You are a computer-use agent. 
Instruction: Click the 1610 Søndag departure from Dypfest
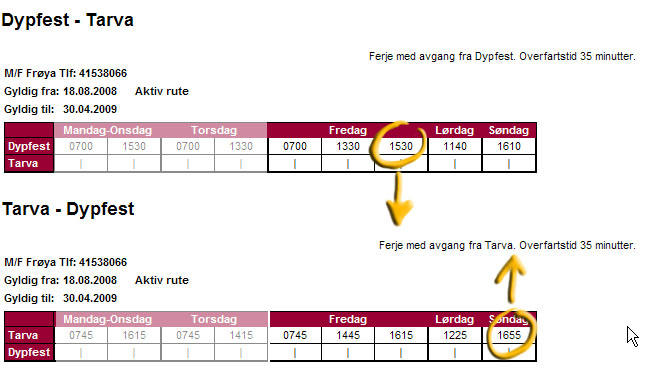pos(509,146)
